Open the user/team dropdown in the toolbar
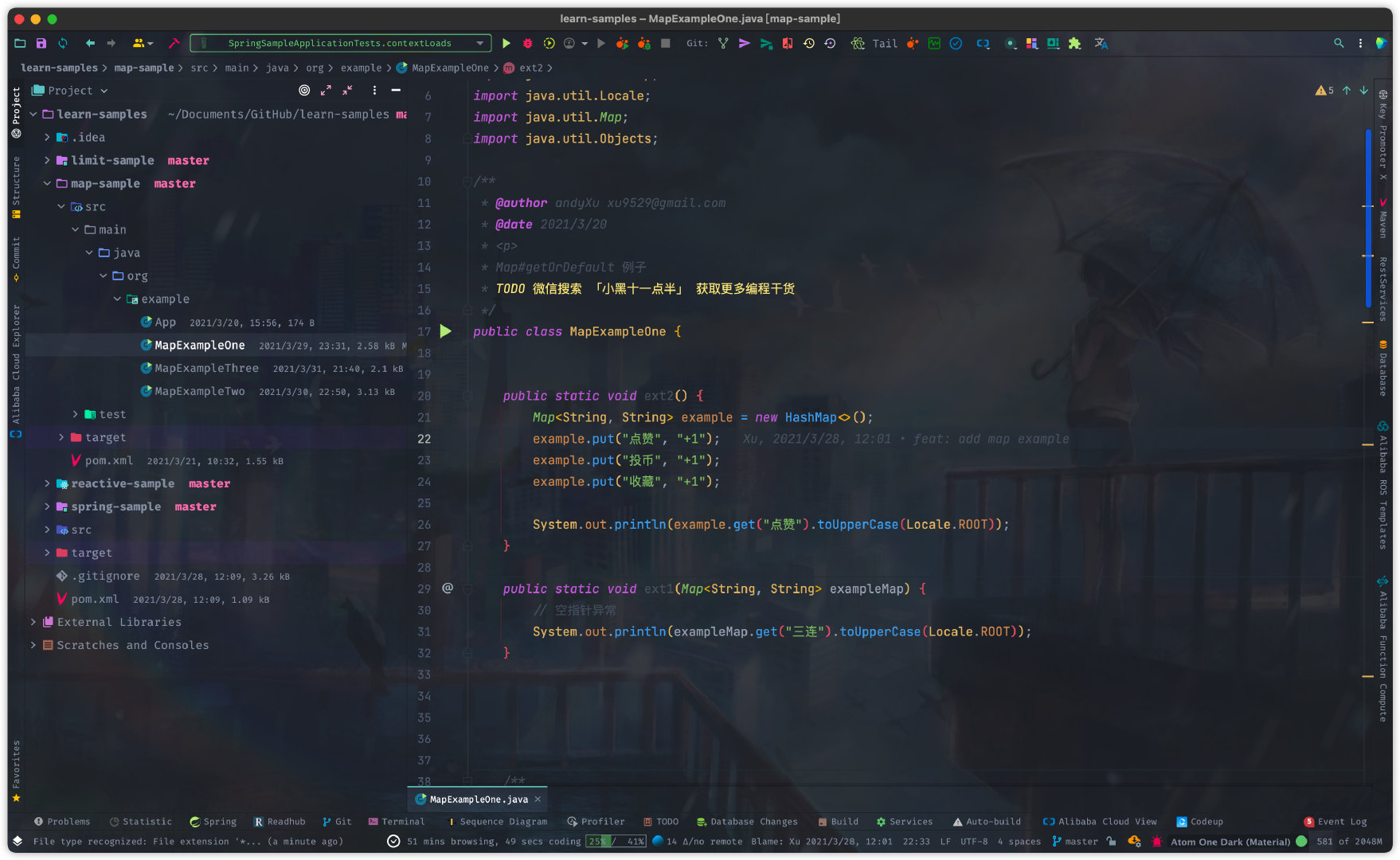 pyautogui.click(x=143, y=43)
